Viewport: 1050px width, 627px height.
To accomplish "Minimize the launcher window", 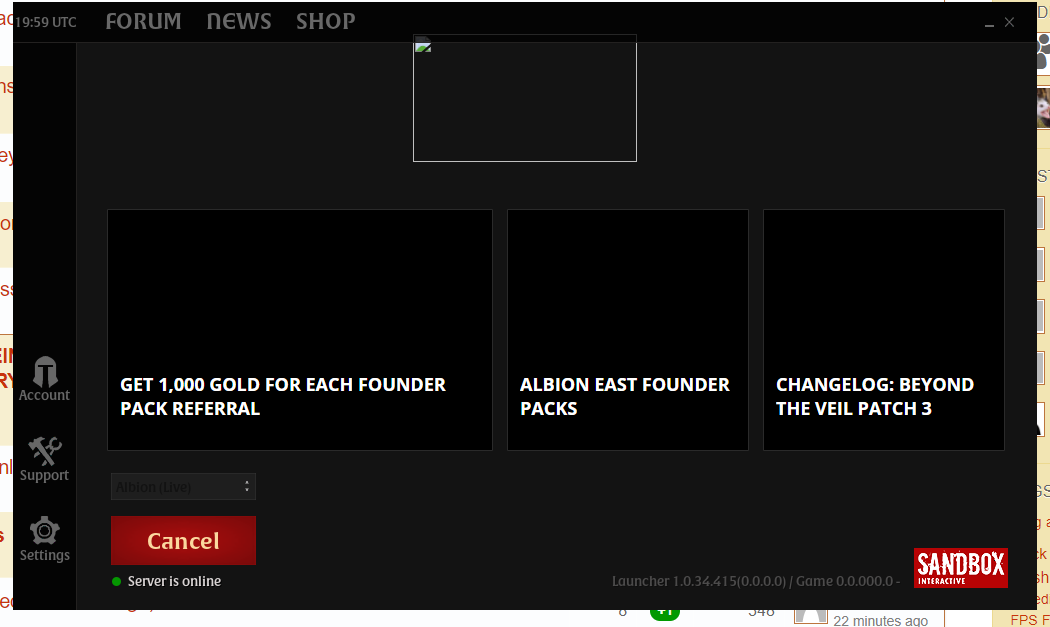I will click(x=989, y=23).
